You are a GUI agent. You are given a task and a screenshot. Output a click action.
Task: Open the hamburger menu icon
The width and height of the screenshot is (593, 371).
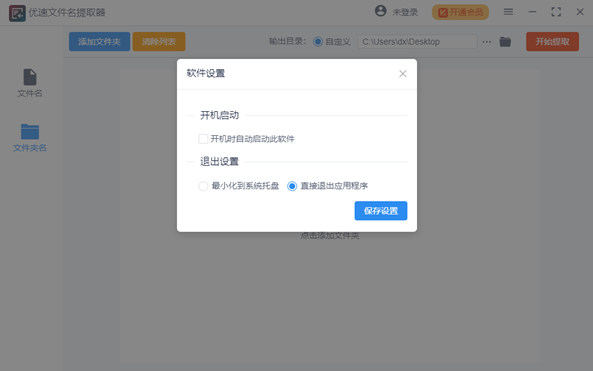tap(508, 12)
